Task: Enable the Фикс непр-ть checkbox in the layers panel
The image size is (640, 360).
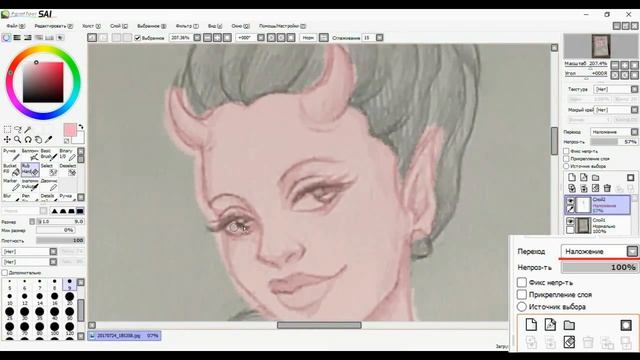Action: pos(566,151)
